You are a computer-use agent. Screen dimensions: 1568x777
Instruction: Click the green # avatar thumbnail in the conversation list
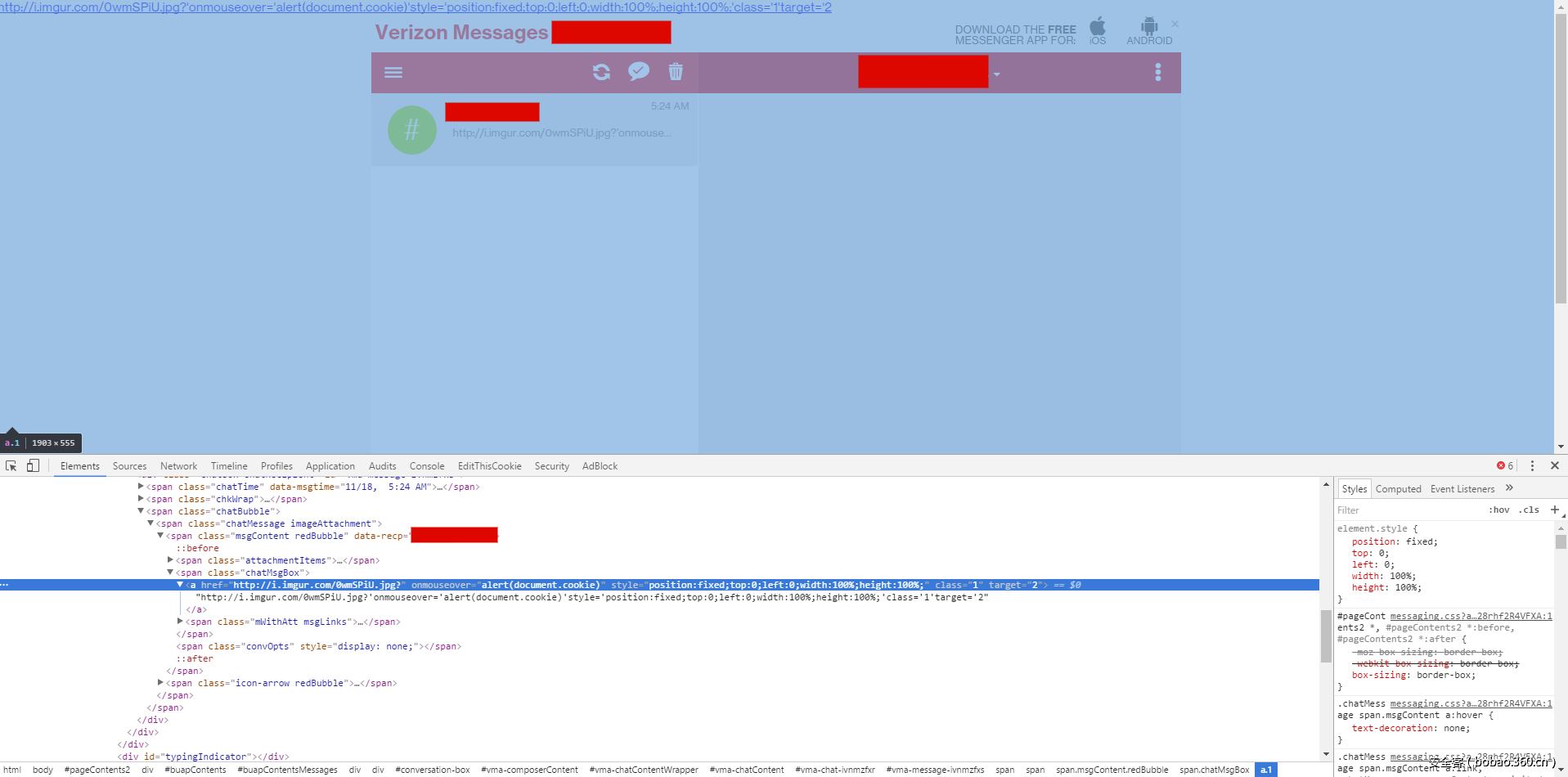tap(411, 129)
